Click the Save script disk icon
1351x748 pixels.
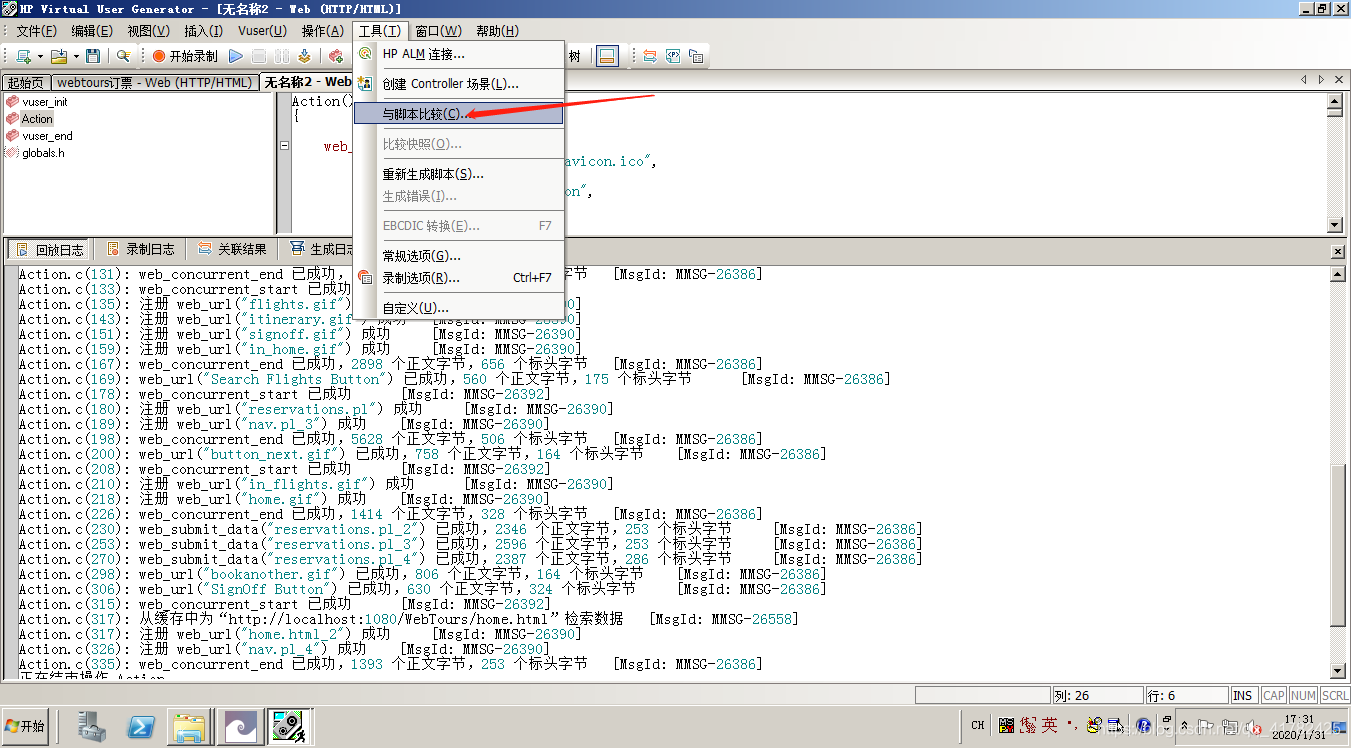tap(93, 56)
